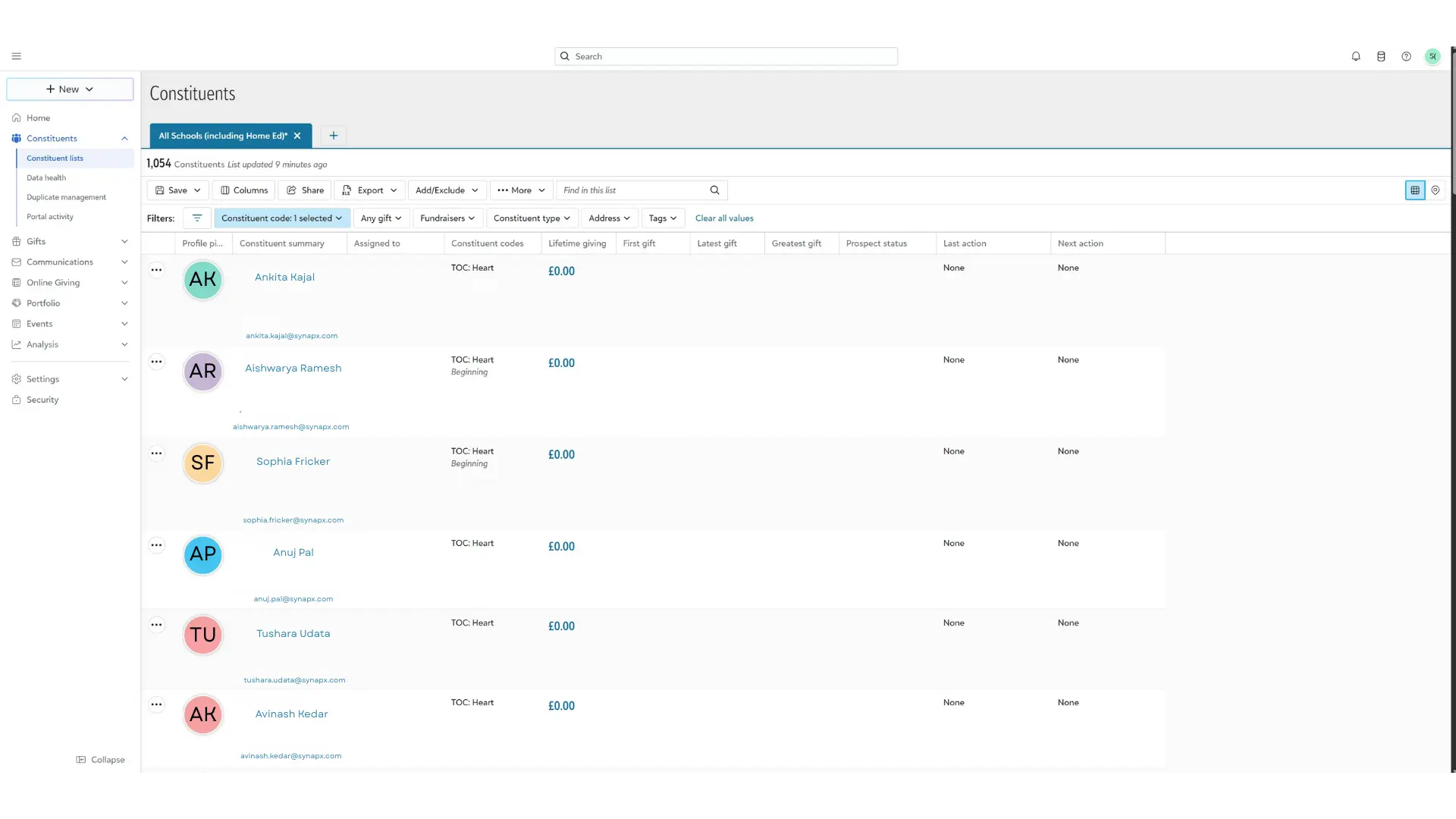Click the filter funnel icon
Image resolution: width=1456 pixels, height=819 pixels.
point(197,218)
